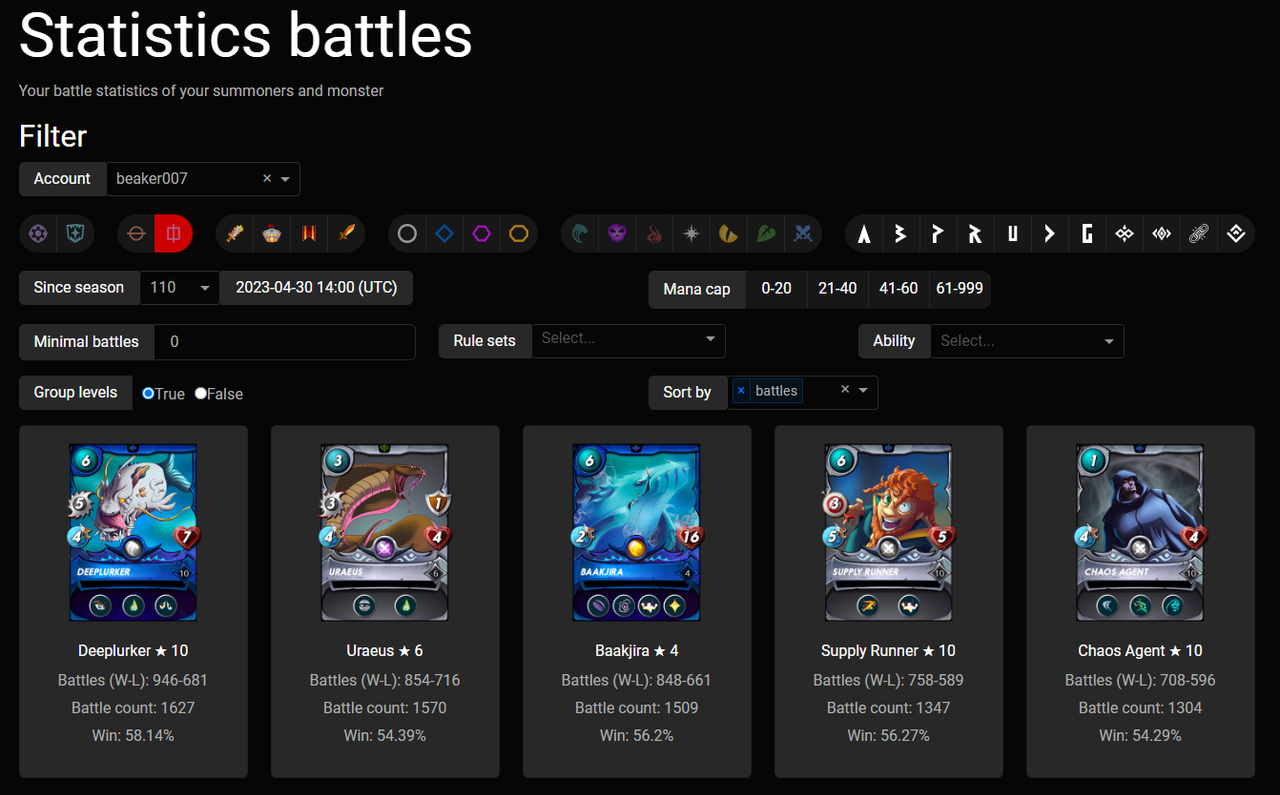Click 'Battles (W-L): 848-661' under Baakjira
This screenshot has width=1280, height=795.
[x=637, y=680]
